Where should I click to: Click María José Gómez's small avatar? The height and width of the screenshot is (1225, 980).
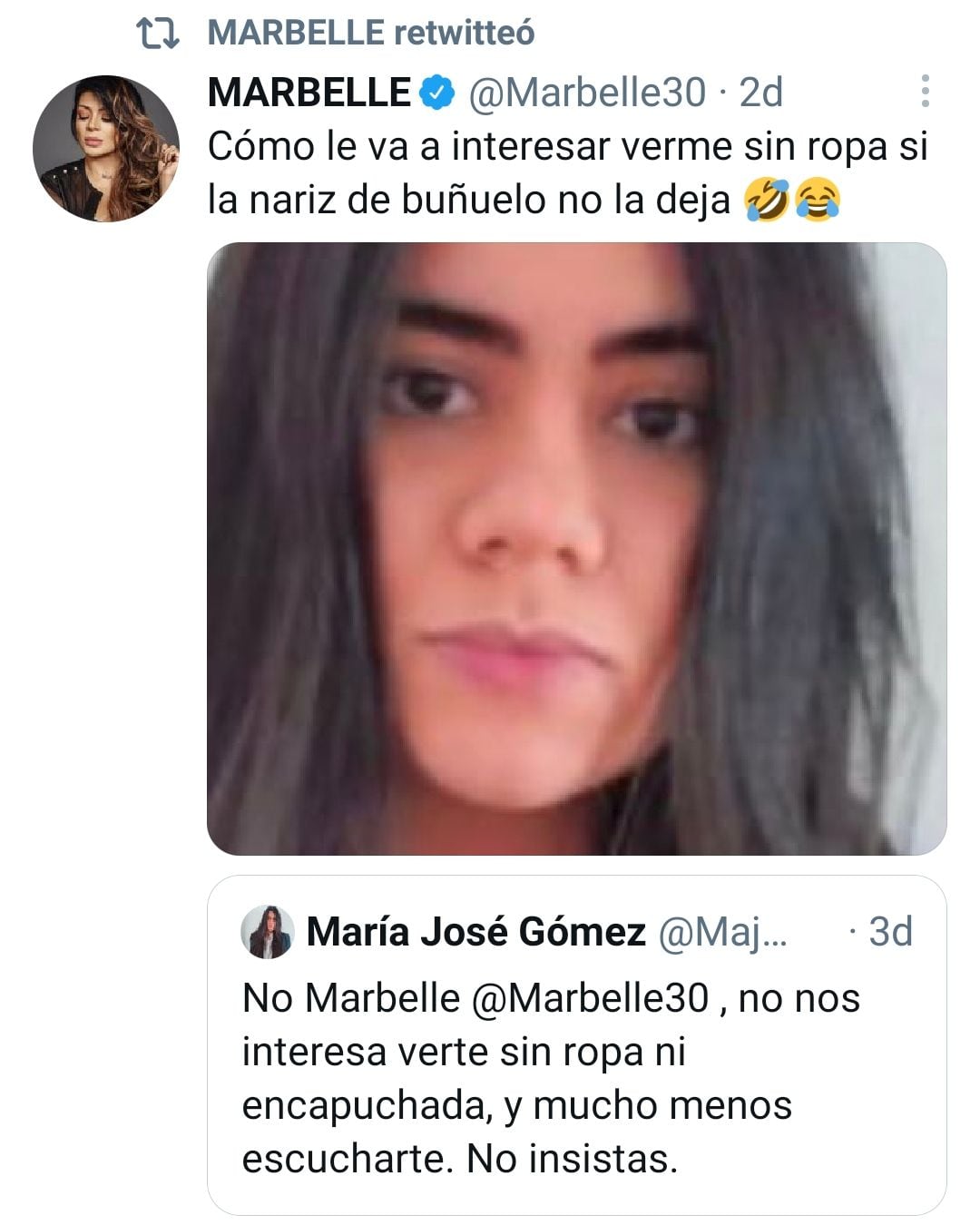tap(268, 931)
